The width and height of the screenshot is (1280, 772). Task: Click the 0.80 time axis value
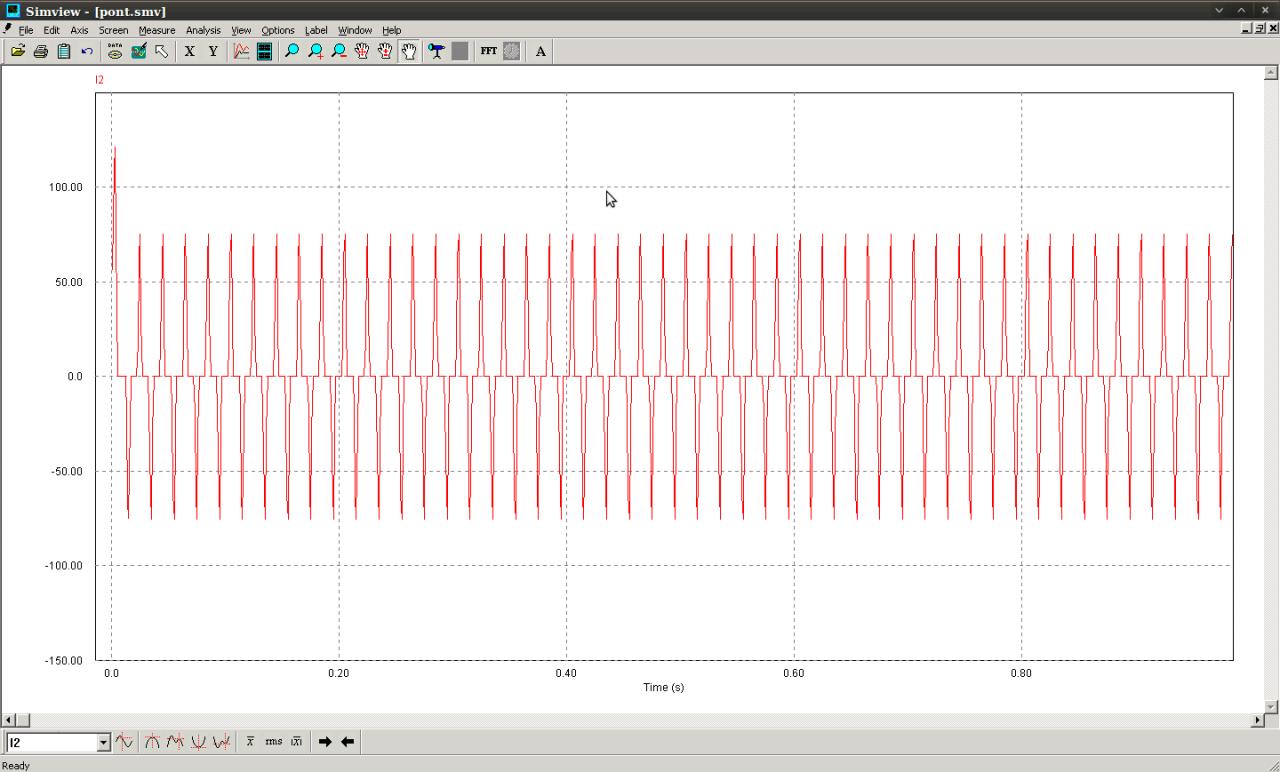click(x=1021, y=673)
